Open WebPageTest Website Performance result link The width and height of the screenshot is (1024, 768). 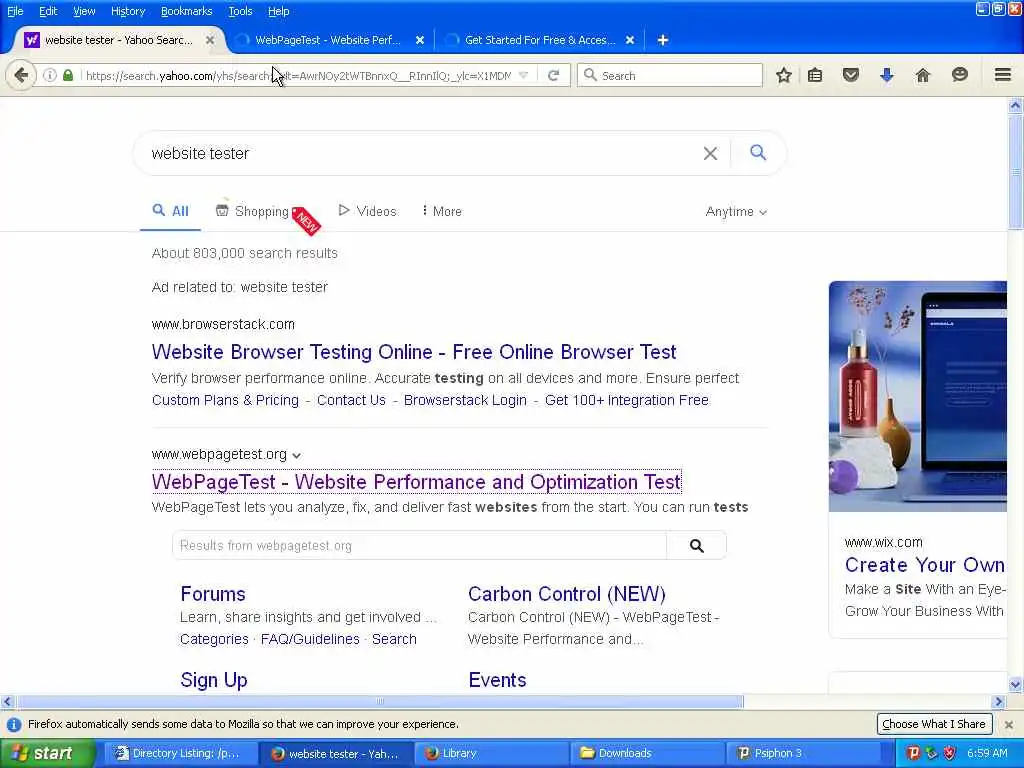coord(417,482)
